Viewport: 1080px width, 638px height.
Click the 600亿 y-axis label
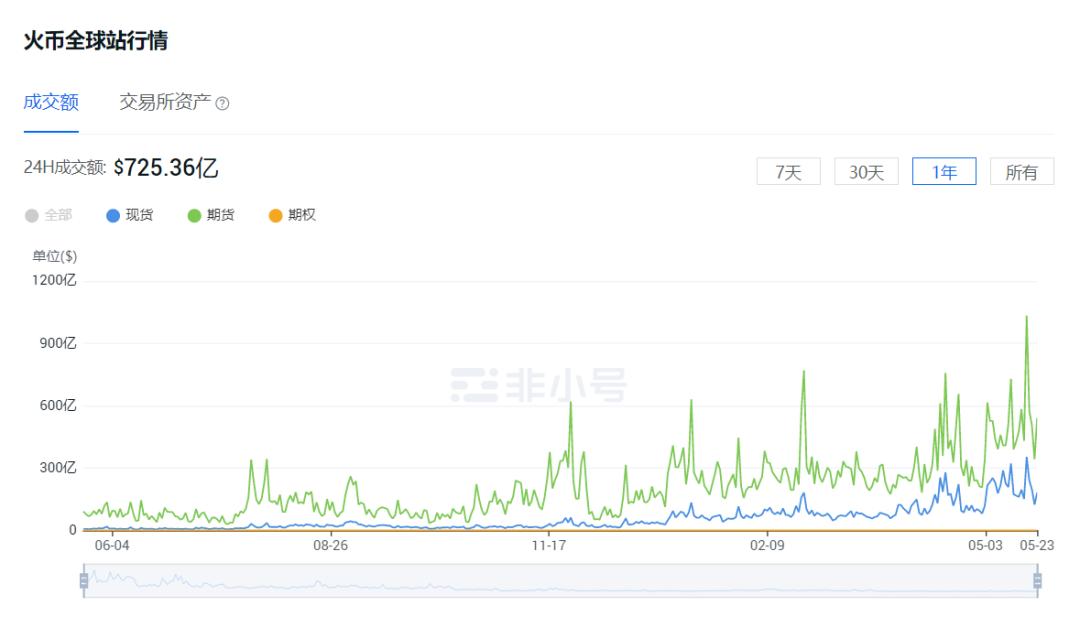pyautogui.click(x=58, y=406)
